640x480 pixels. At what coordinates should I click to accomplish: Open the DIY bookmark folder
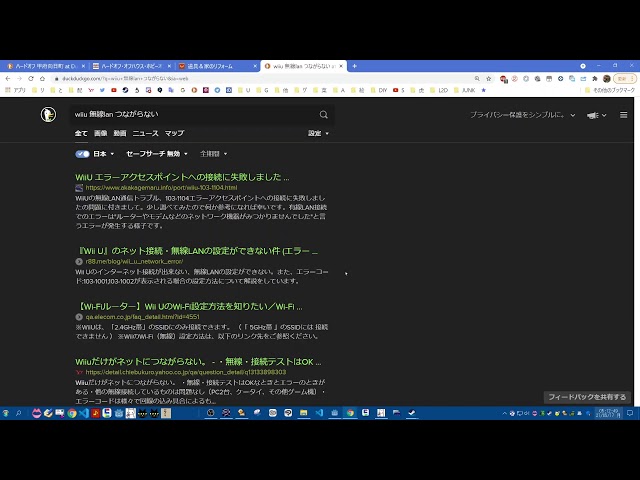point(379,90)
